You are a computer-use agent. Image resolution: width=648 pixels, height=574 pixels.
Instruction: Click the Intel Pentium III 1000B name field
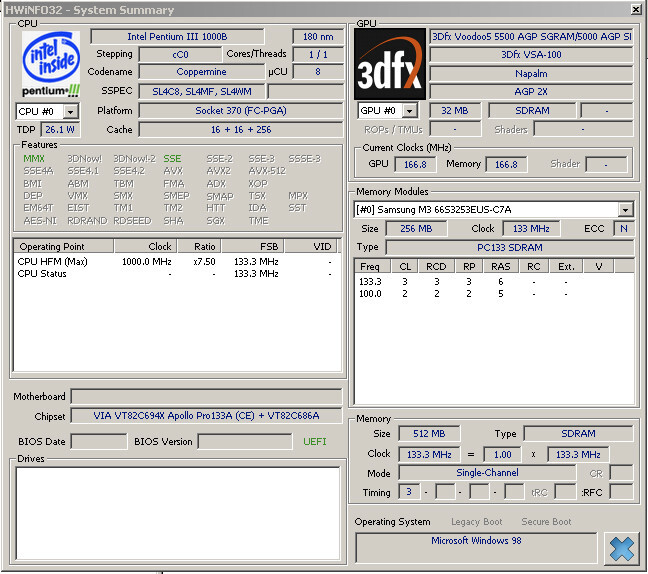point(177,37)
